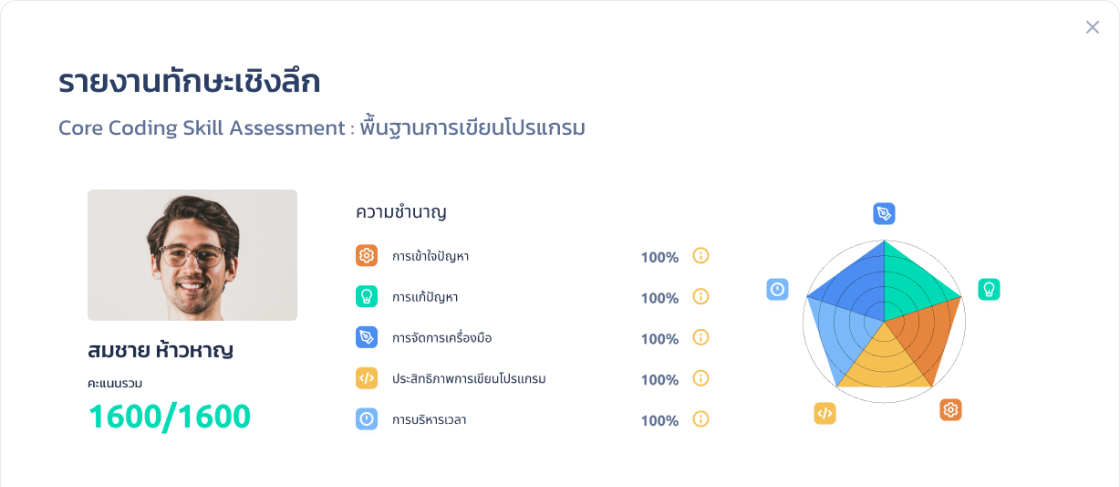Click the clock icon left of radar chart

[x=778, y=289]
